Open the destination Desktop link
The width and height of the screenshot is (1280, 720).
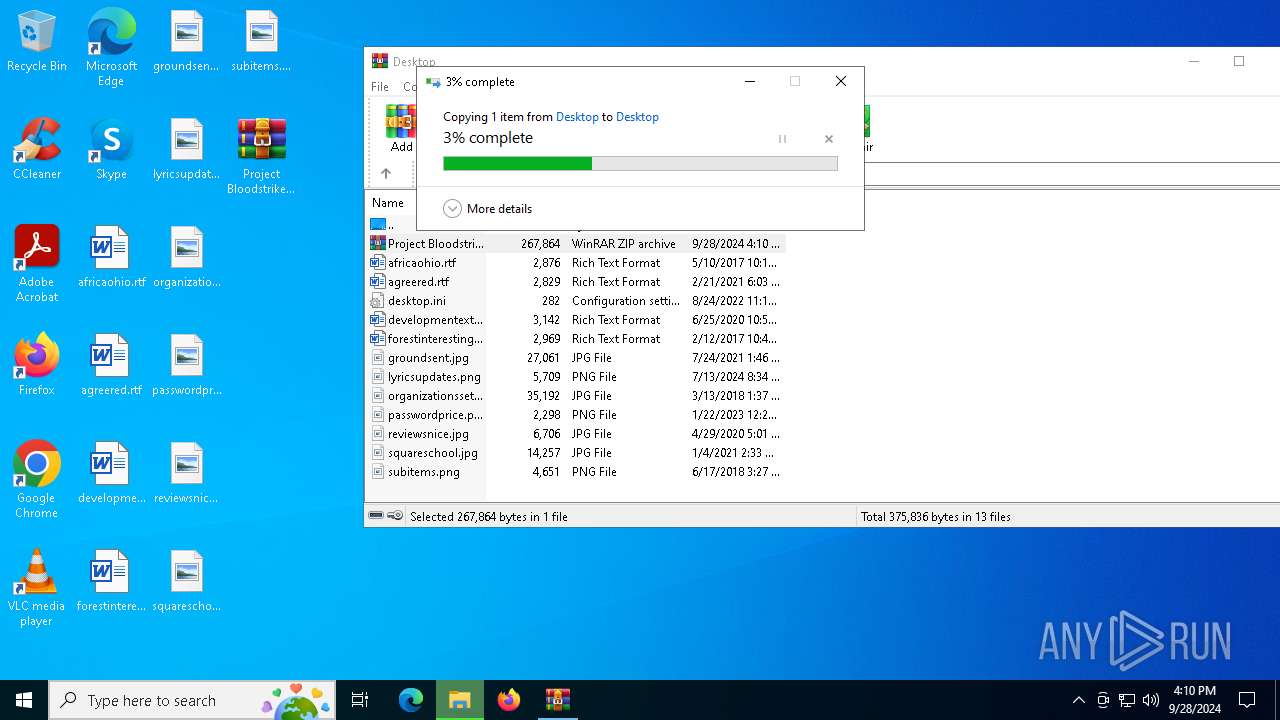(637, 117)
